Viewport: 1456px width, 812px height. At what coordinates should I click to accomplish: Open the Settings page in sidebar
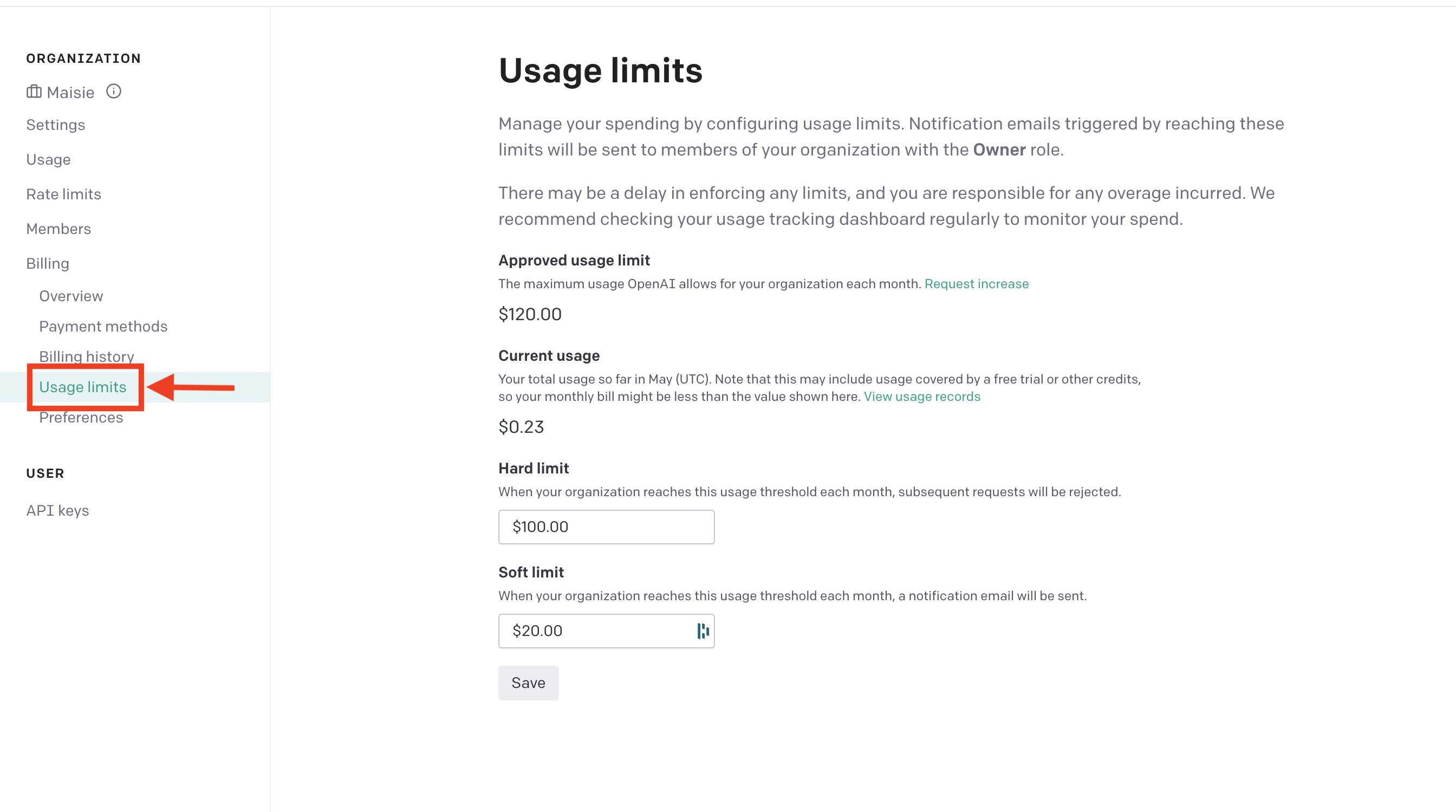point(55,125)
